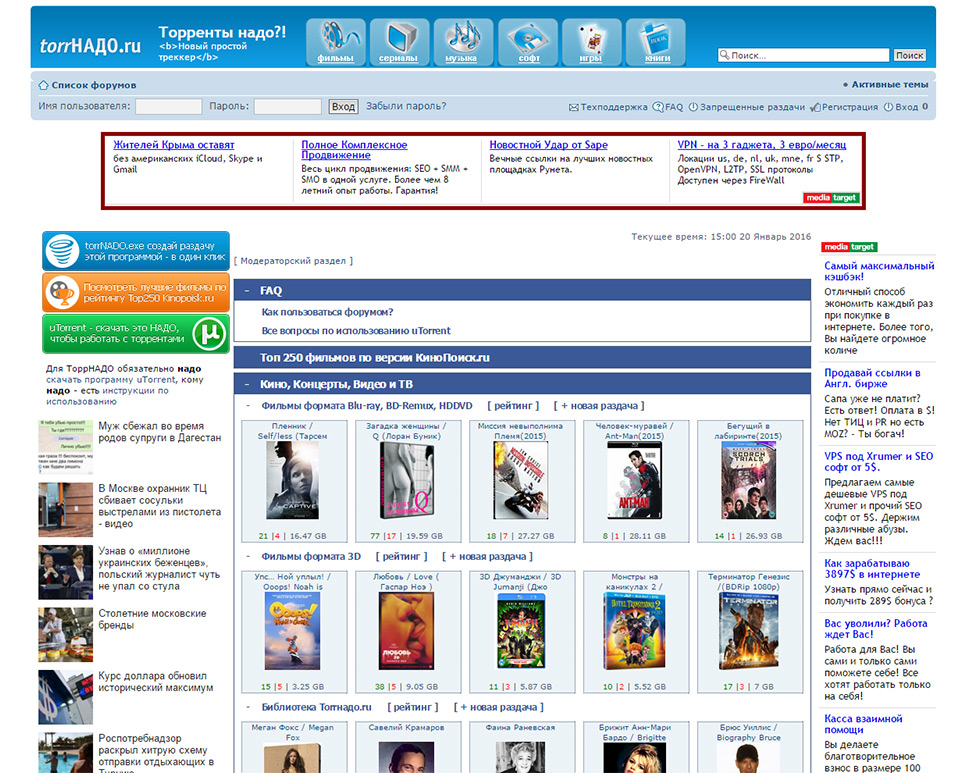The width and height of the screenshot is (958, 773).
Task: Click the Техподдержка envelope icon
Action: tap(574, 107)
